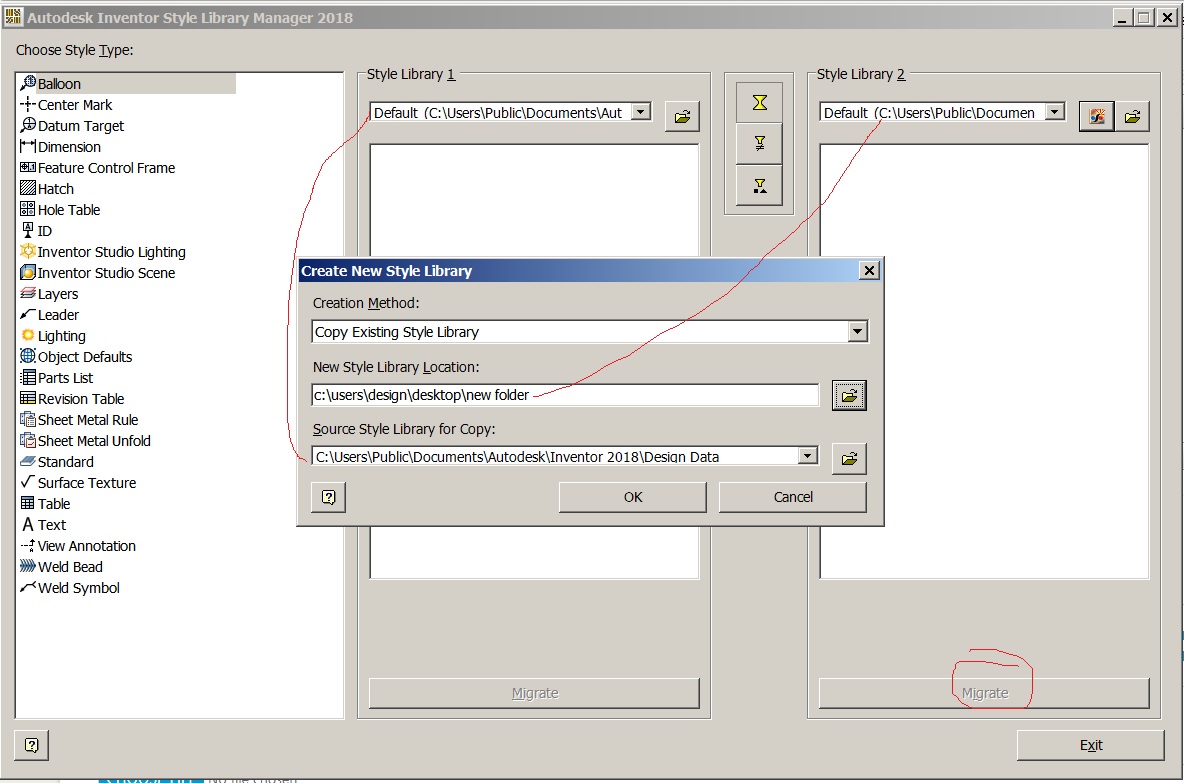The image size is (1184, 783).
Task: Confirm the dialog with OK
Action: pos(633,497)
